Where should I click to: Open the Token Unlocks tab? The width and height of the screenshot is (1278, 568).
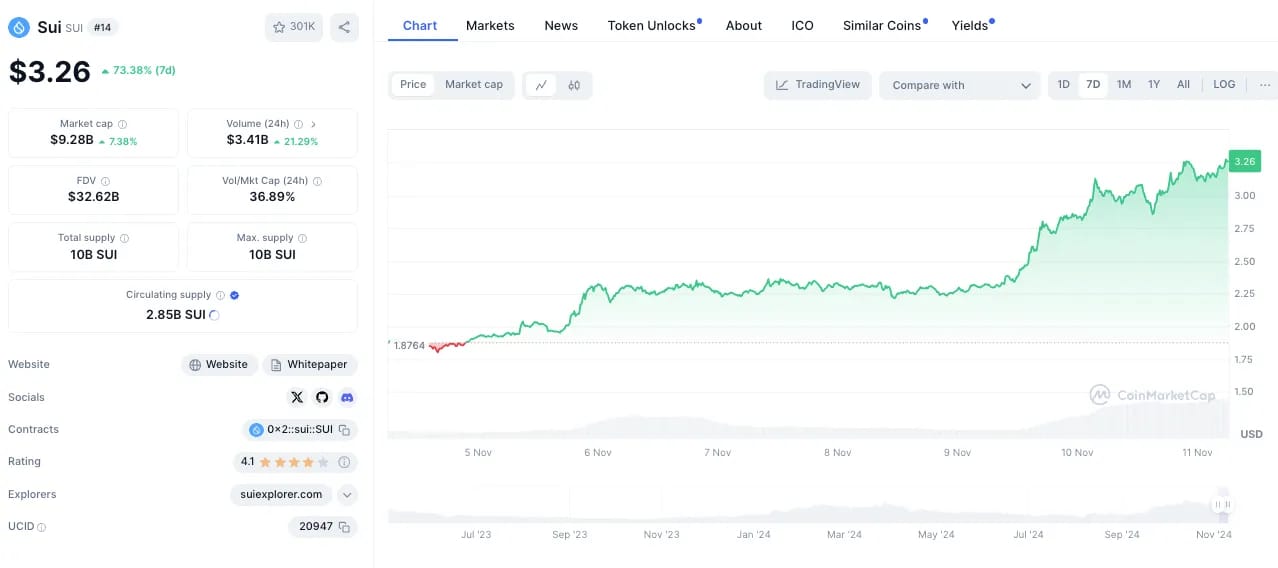[x=652, y=26]
